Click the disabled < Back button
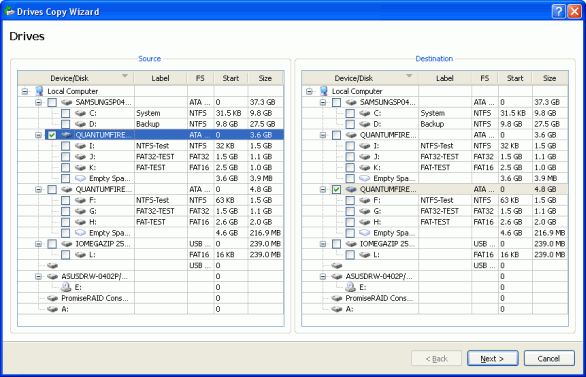The width and height of the screenshot is (586, 377). (437, 359)
